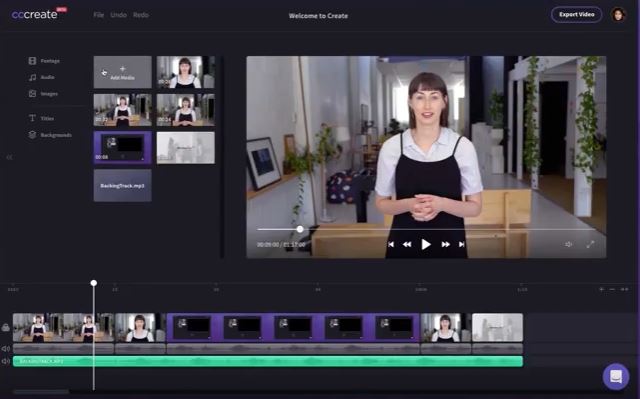Fit timeline to screen with arrows icon
This screenshot has height=399, width=640.
pos(624,289)
